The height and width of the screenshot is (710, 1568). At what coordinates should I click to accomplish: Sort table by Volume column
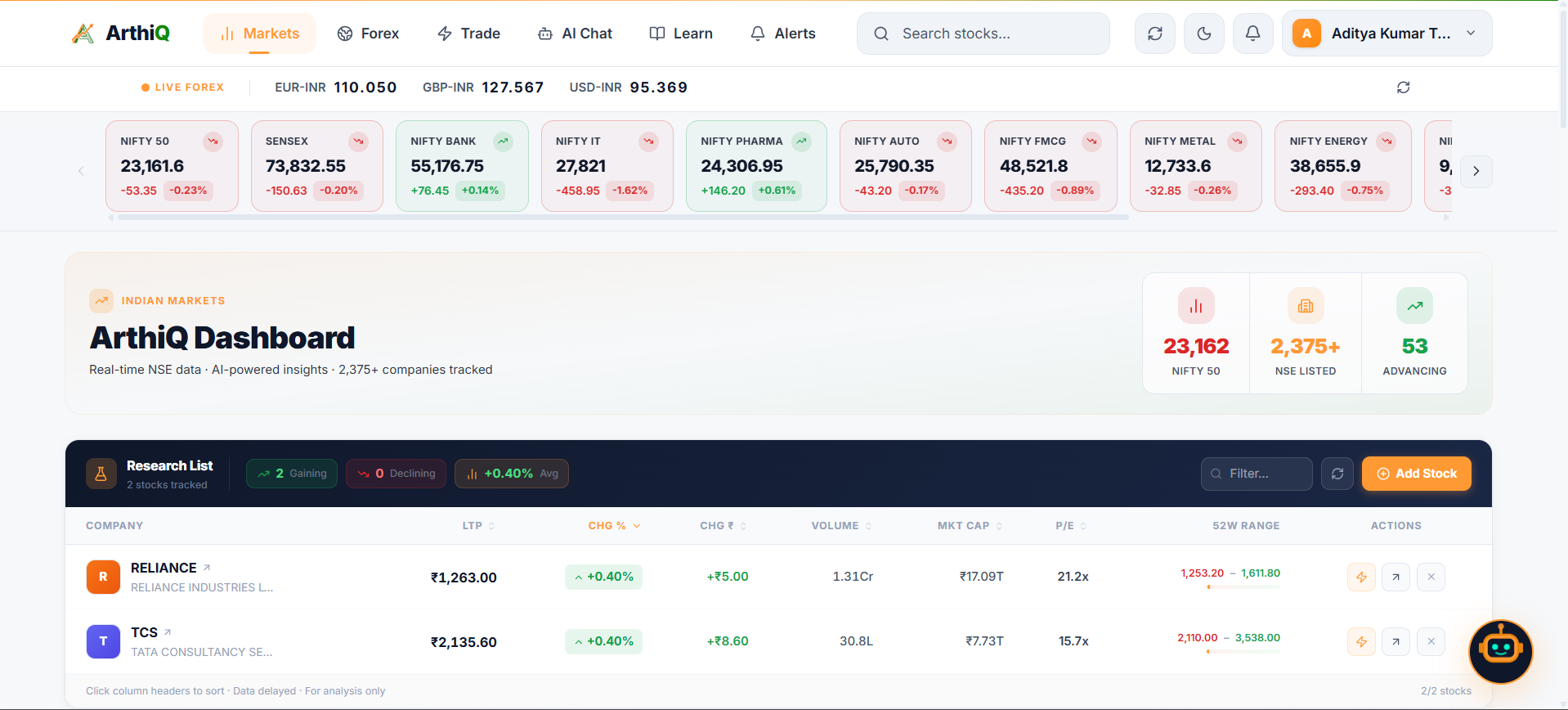click(x=842, y=526)
